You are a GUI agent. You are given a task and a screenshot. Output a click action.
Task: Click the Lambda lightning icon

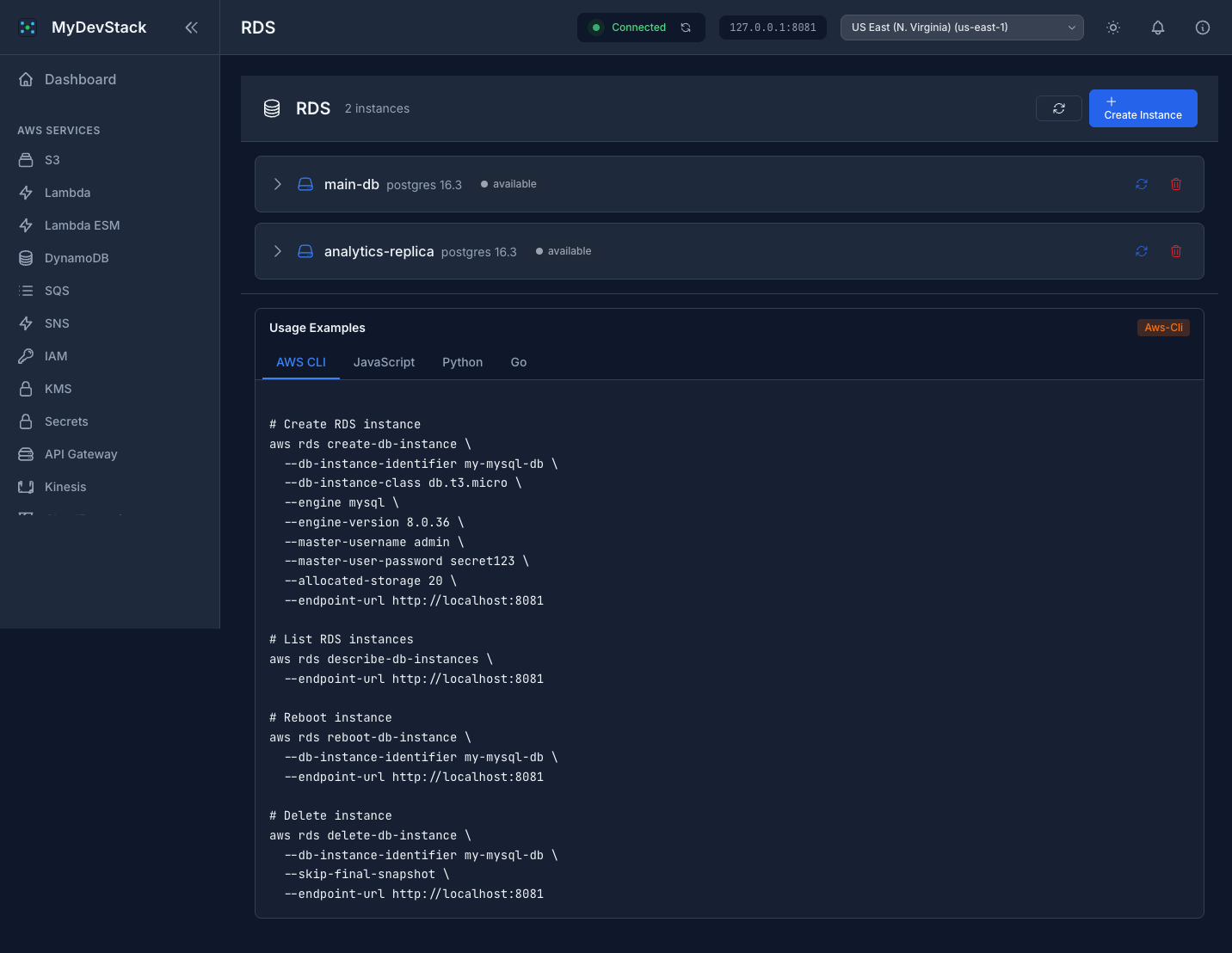click(26, 193)
